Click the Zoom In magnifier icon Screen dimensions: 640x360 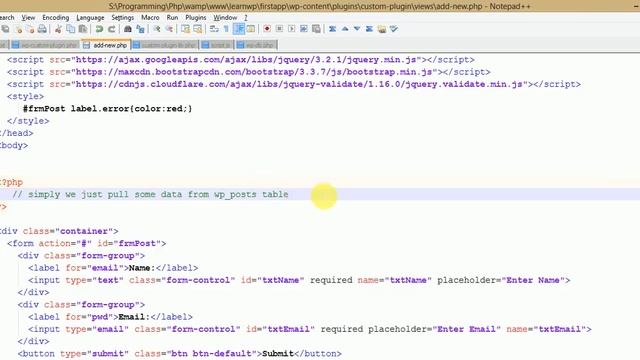[156, 29]
